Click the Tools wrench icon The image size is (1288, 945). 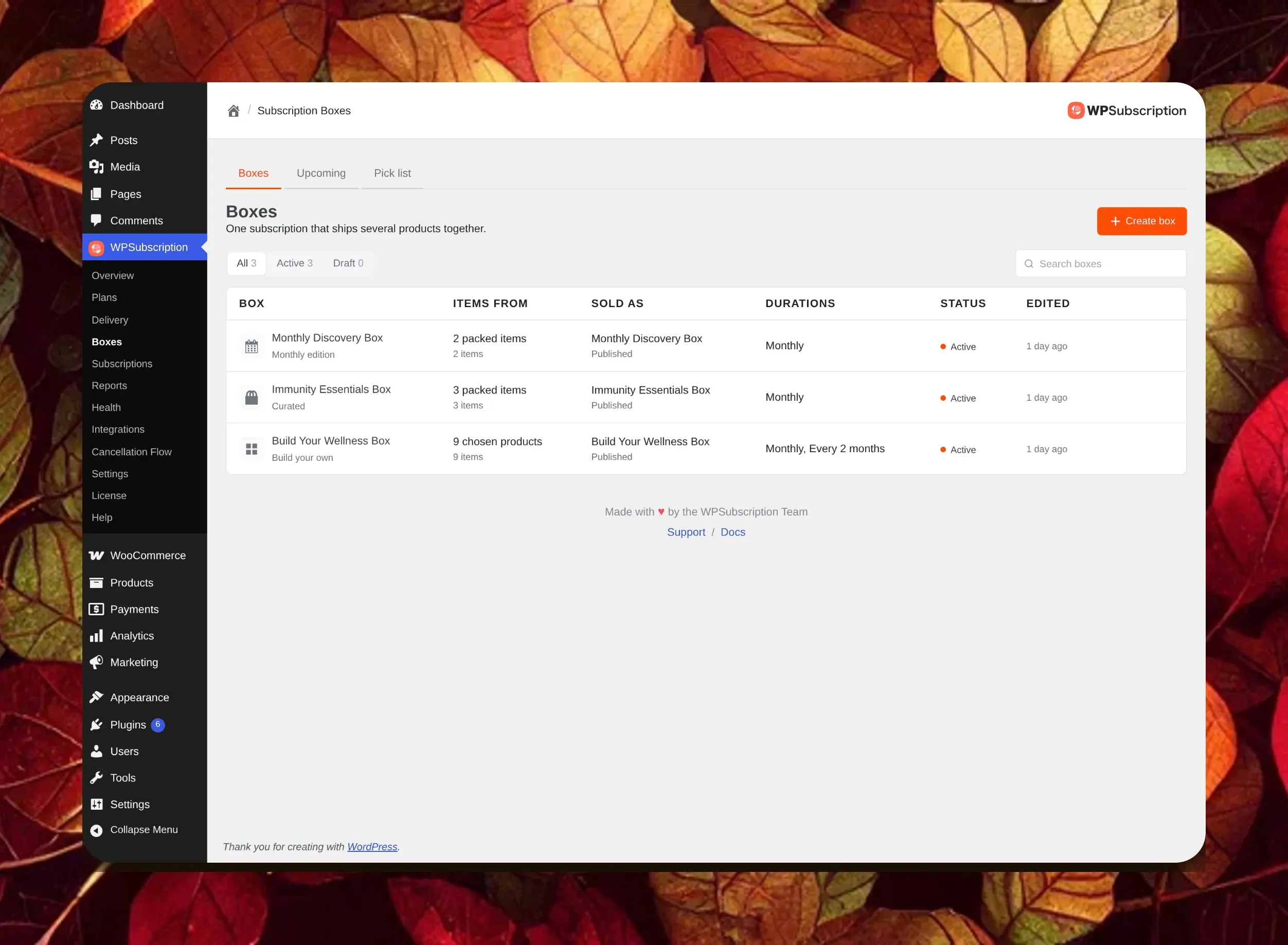pyautogui.click(x=96, y=778)
